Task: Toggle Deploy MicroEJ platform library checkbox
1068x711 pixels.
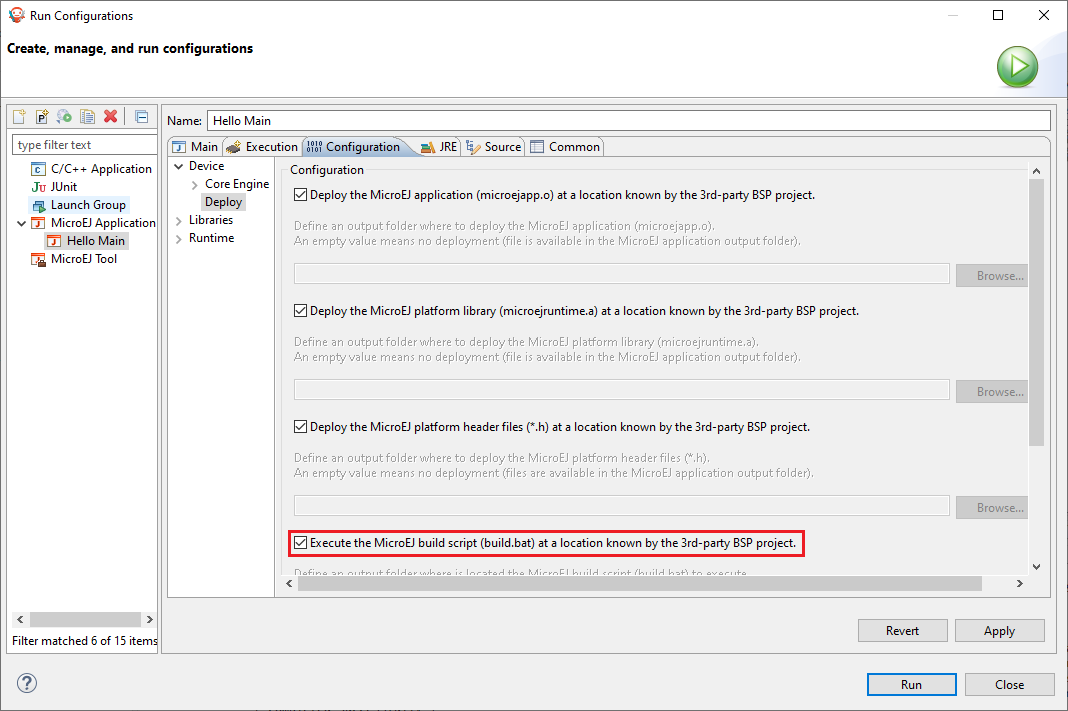Action: tap(300, 311)
